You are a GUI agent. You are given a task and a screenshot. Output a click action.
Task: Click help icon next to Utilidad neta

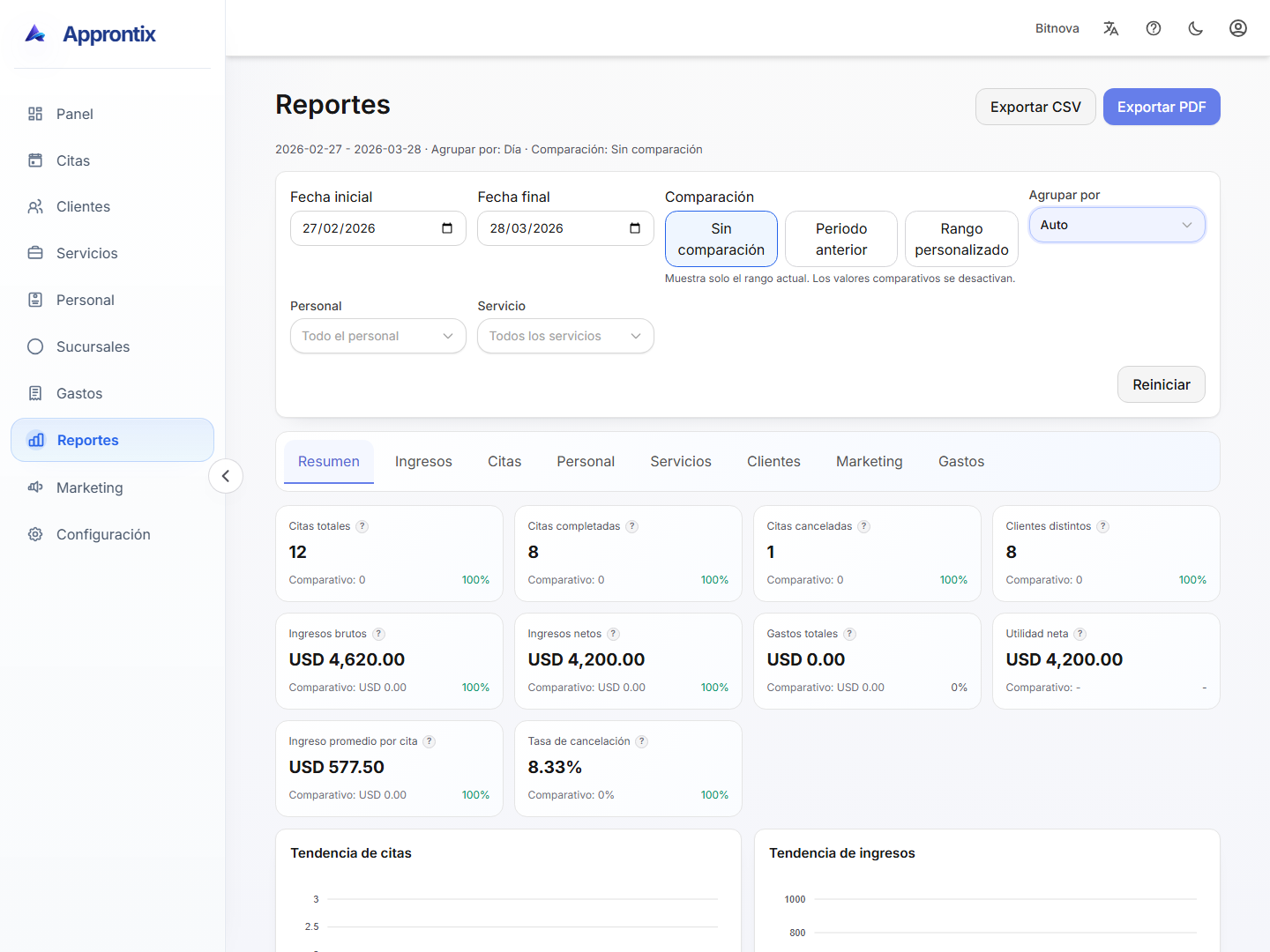click(1080, 634)
